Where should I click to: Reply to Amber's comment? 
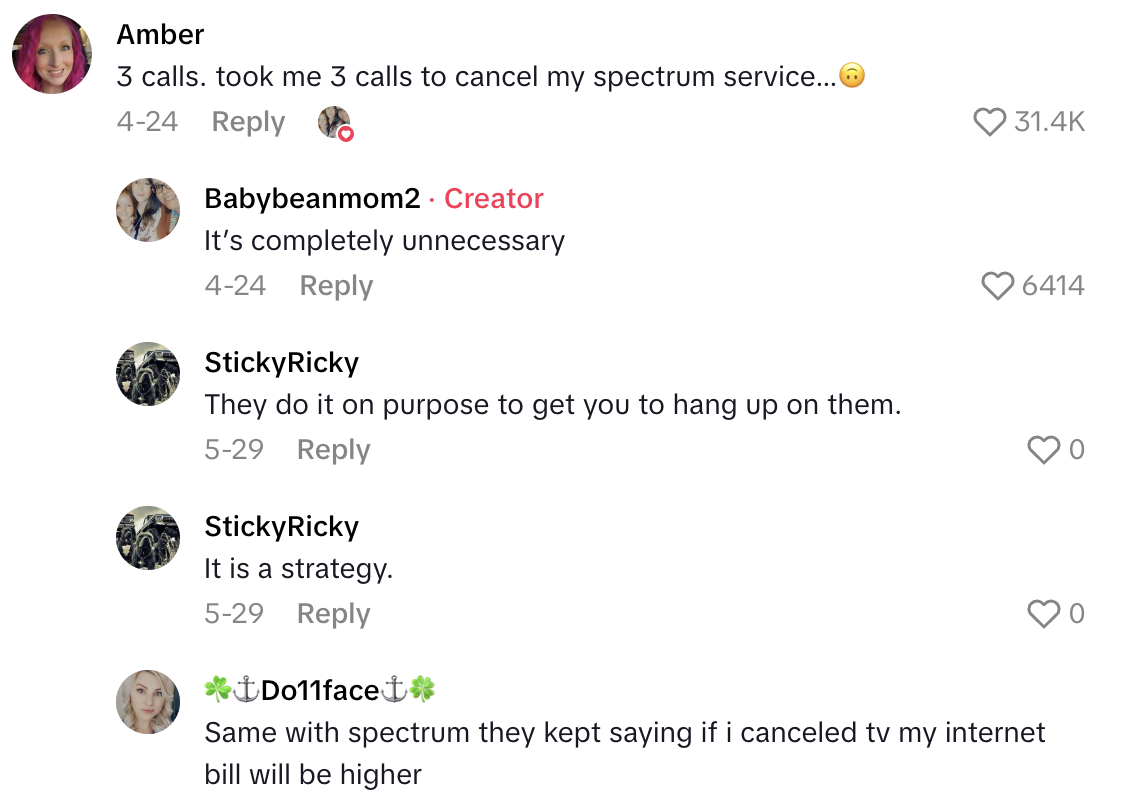[x=247, y=122]
